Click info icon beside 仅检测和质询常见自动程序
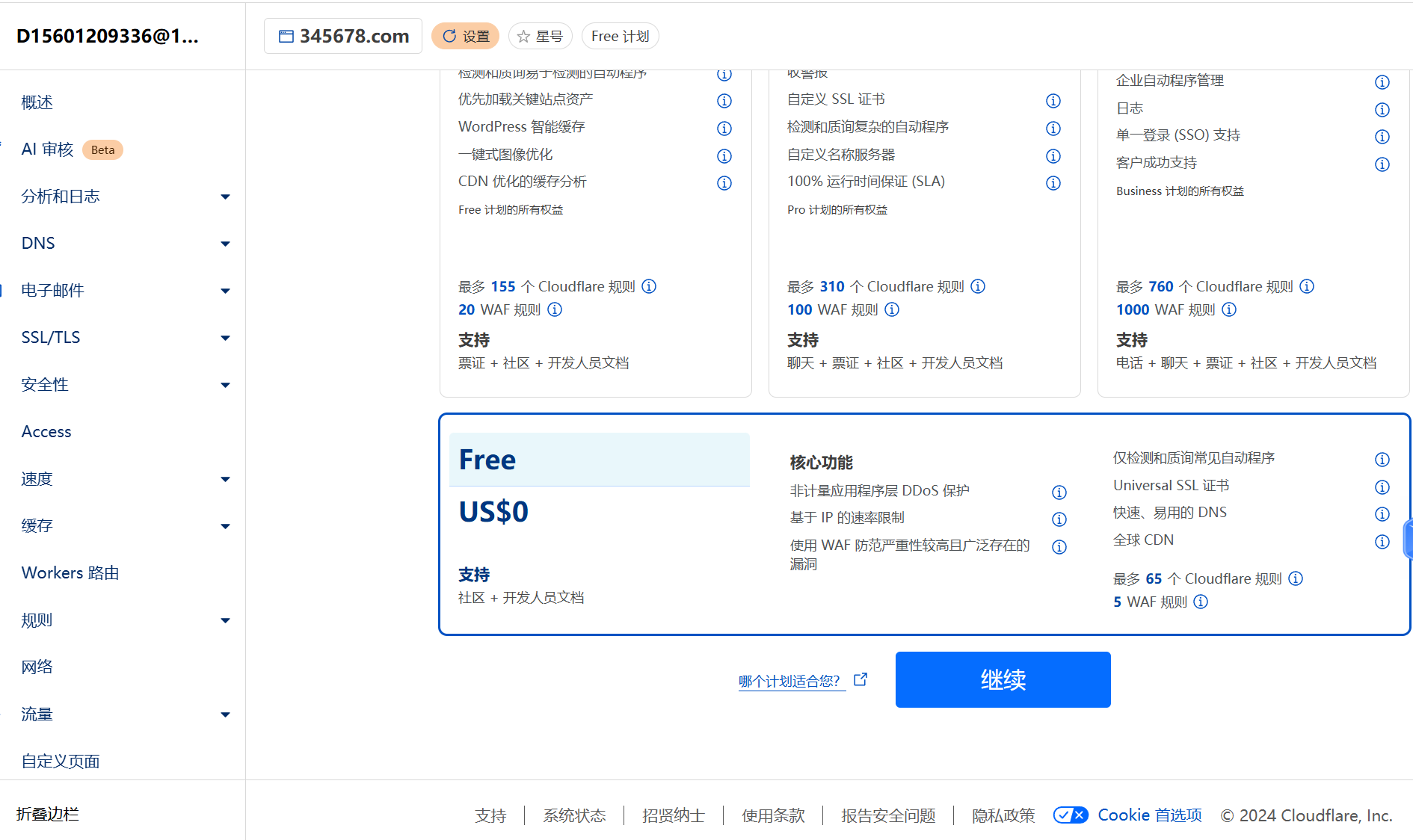The height and width of the screenshot is (840, 1413). tap(1382, 460)
